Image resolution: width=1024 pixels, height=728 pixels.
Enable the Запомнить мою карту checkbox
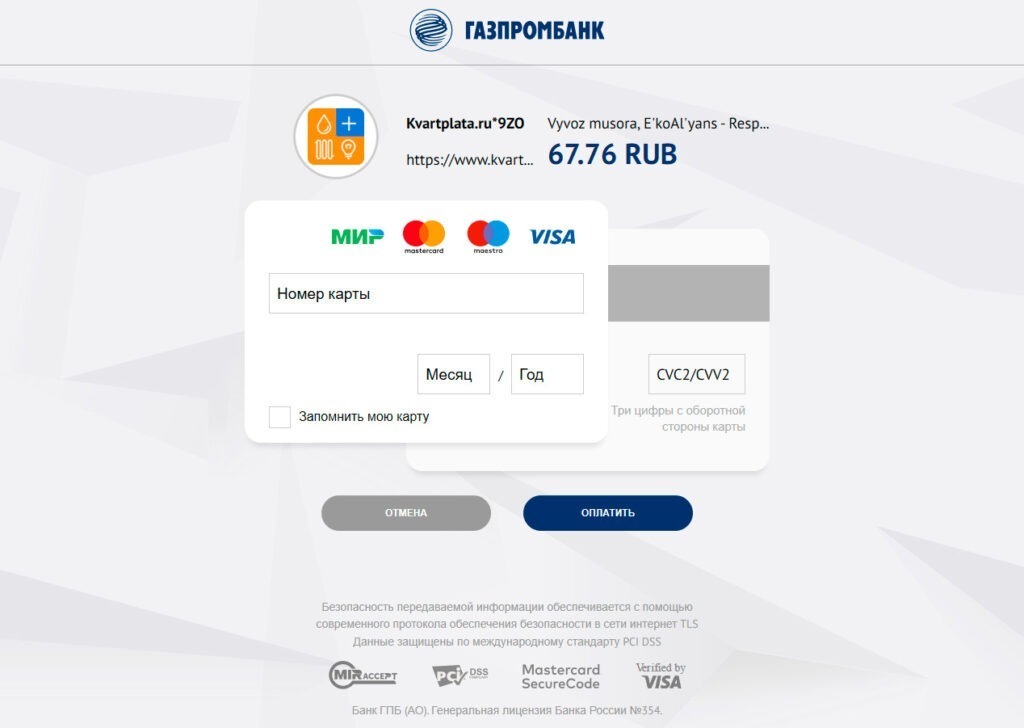tap(280, 417)
